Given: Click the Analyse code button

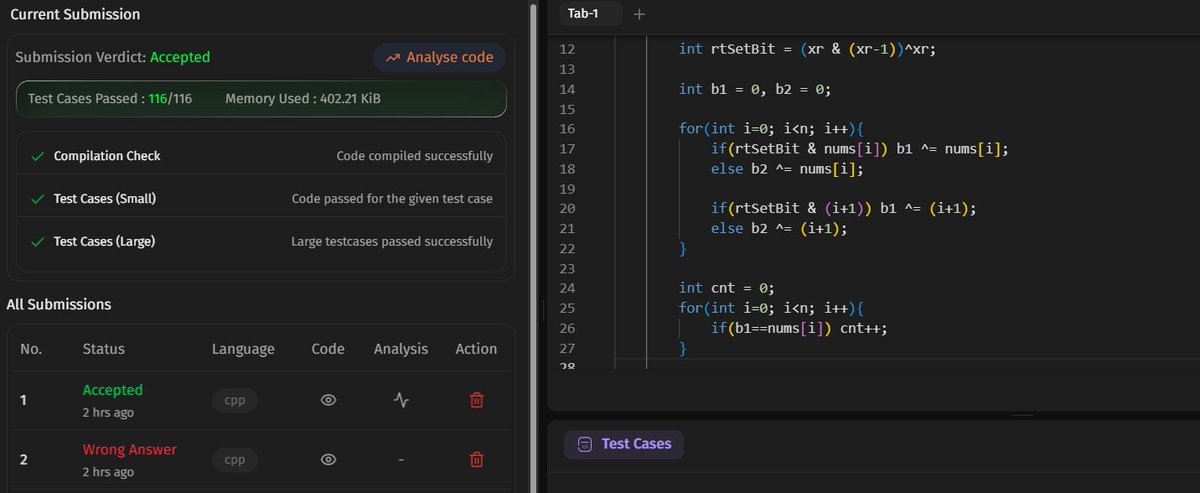Looking at the screenshot, I should (x=440, y=58).
